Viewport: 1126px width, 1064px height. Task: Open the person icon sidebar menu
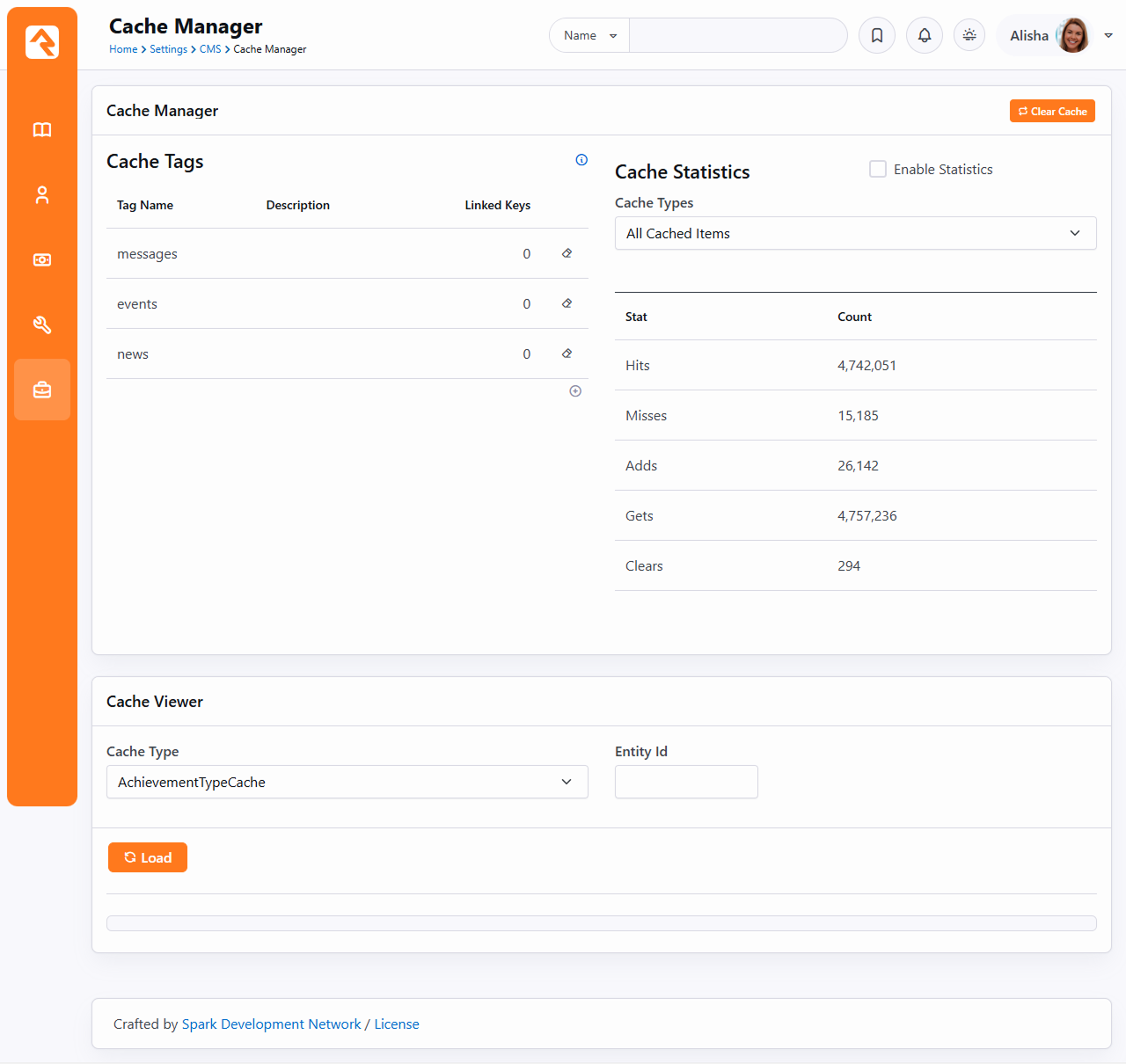pyautogui.click(x=42, y=195)
